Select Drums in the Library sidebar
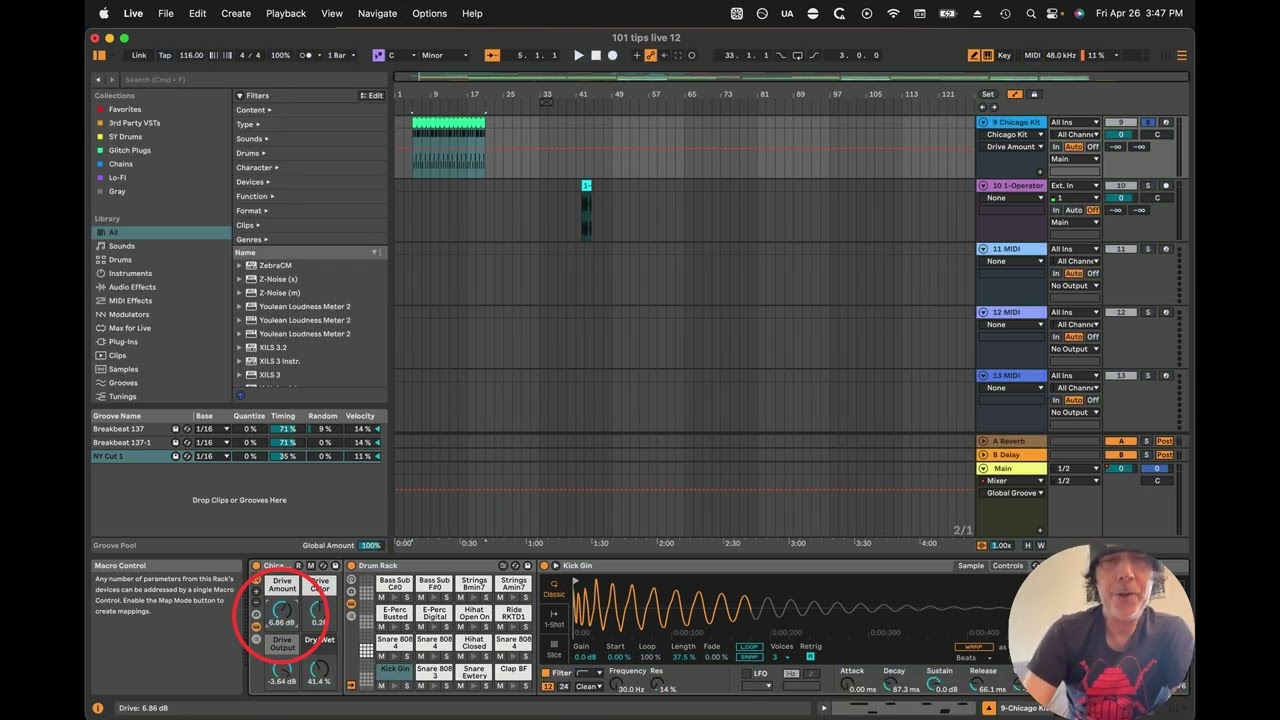1280x720 pixels. click(x=120, y=260)
